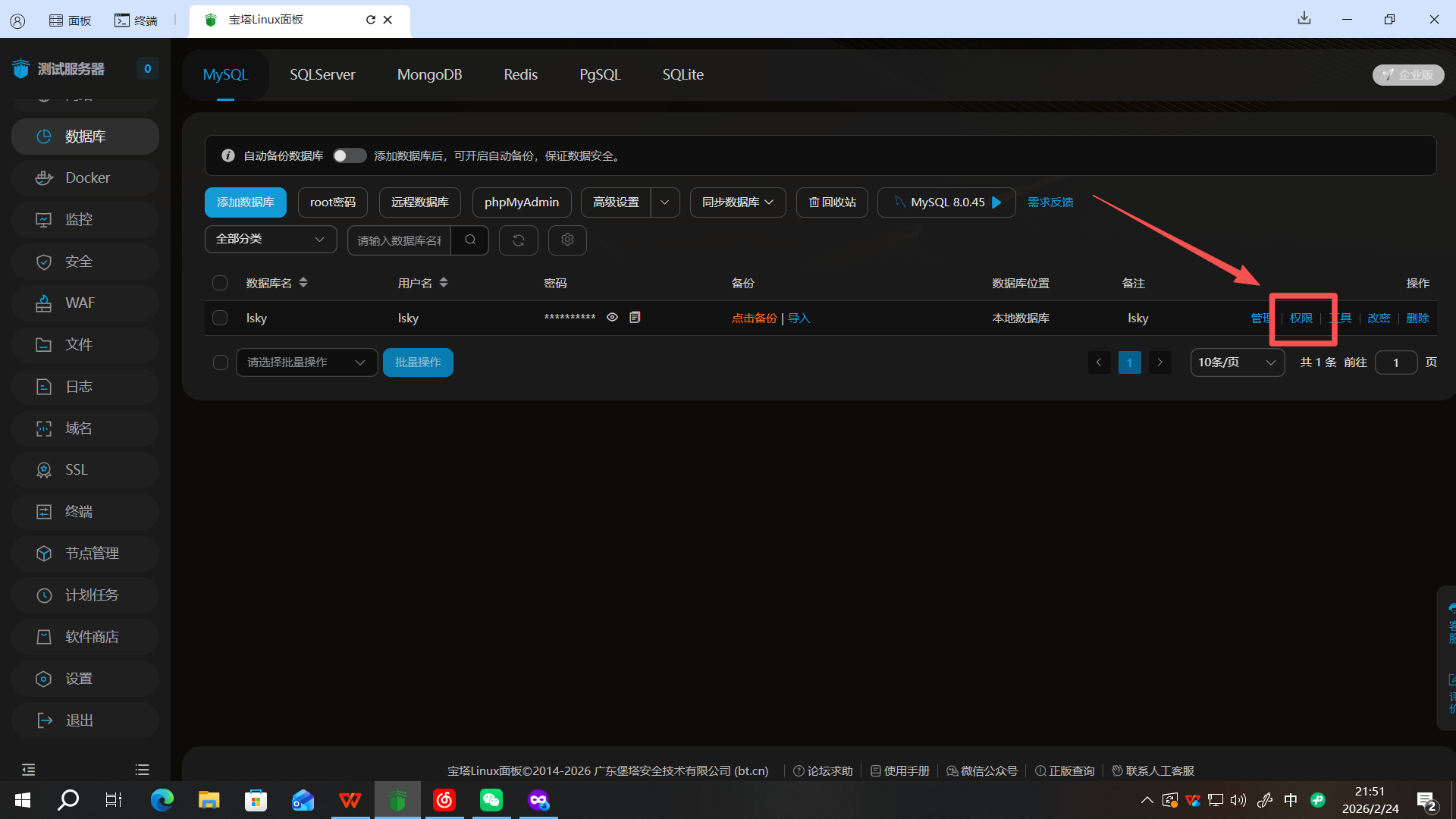Expand the 全部分类 category dropdown
Viewport: 1456px width, 819px height.
pyautogui.click(x=271, y=239)
